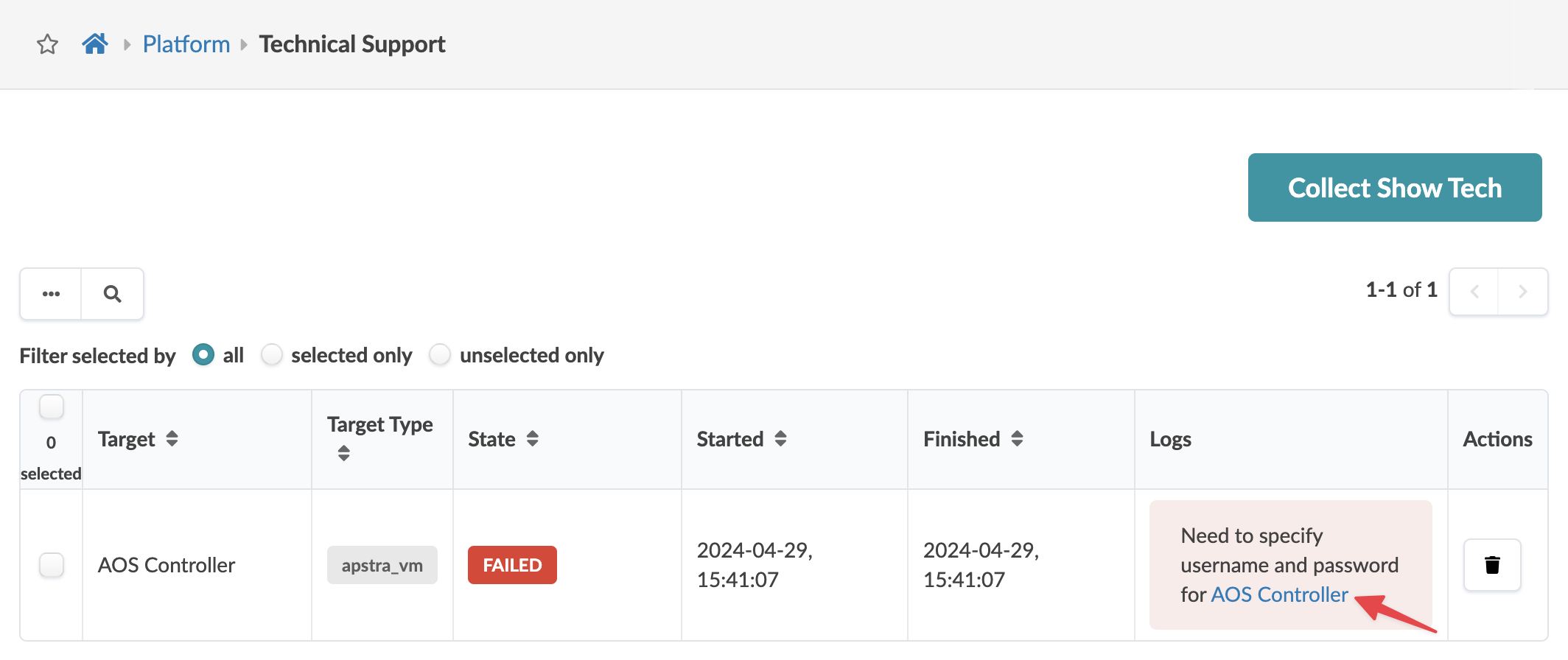Sort table by Finished column

pos(1017,439)
